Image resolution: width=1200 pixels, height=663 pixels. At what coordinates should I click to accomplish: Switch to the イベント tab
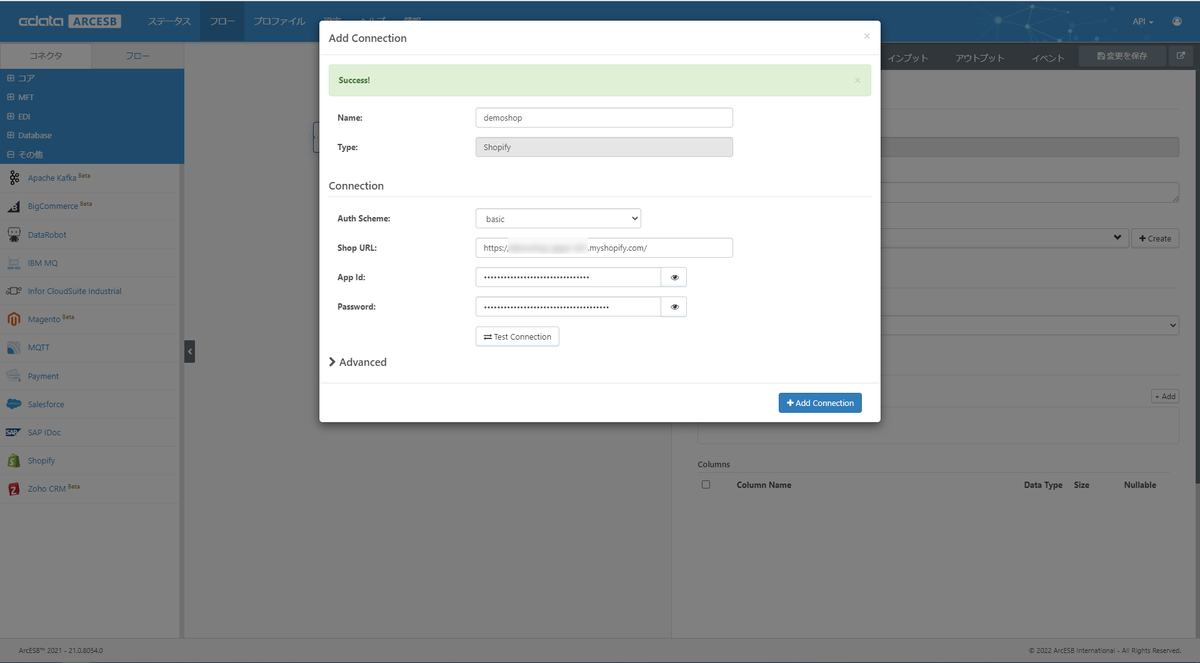[x=1048, y=58]
